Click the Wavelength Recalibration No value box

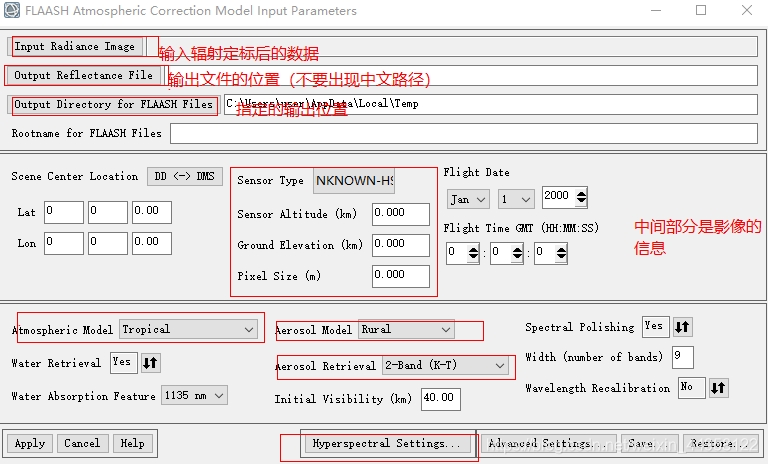pyautogui.click(x=692, y=388)
